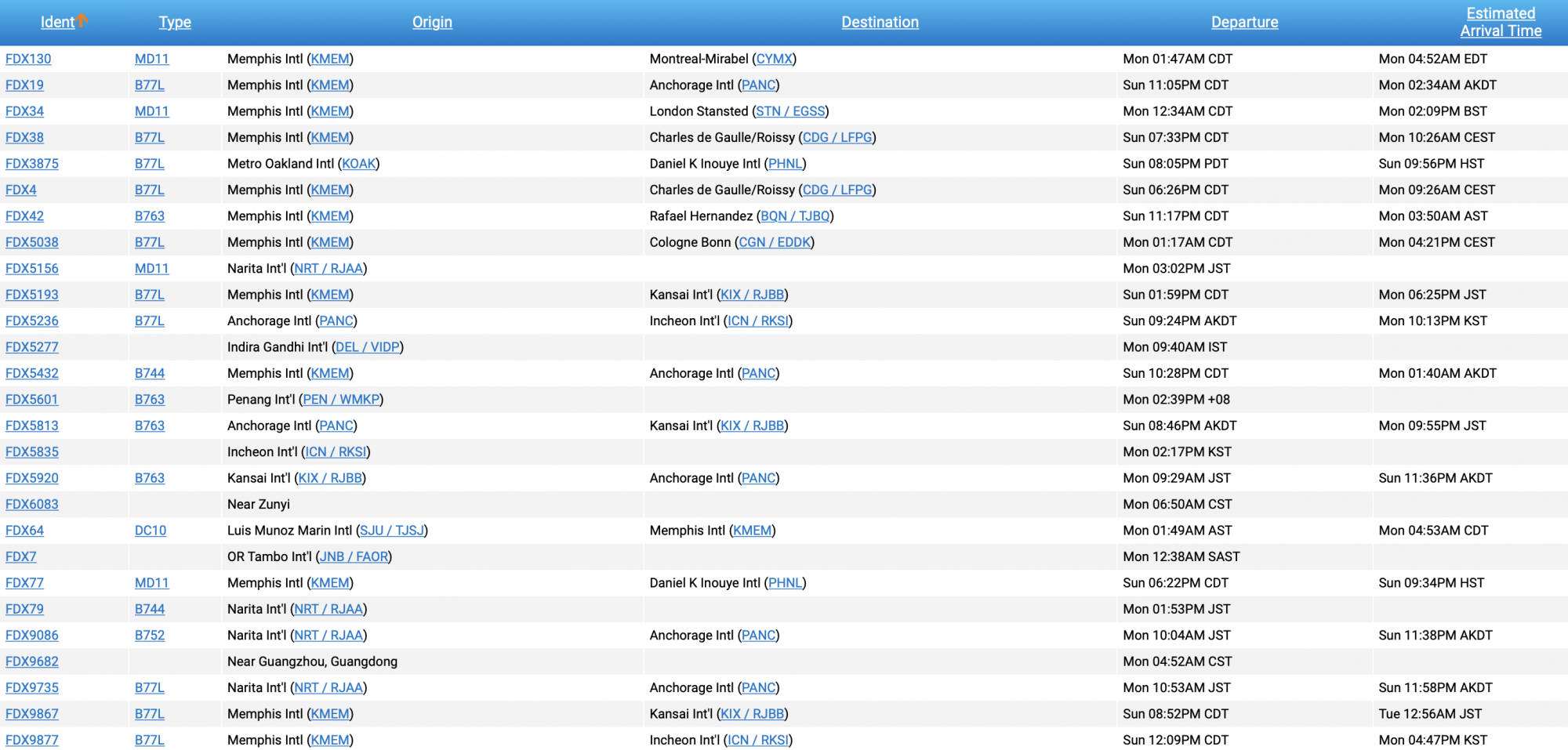1568x750 pixels.
Task: Select the FDX5236 ident link
Action: coord(32,321)
